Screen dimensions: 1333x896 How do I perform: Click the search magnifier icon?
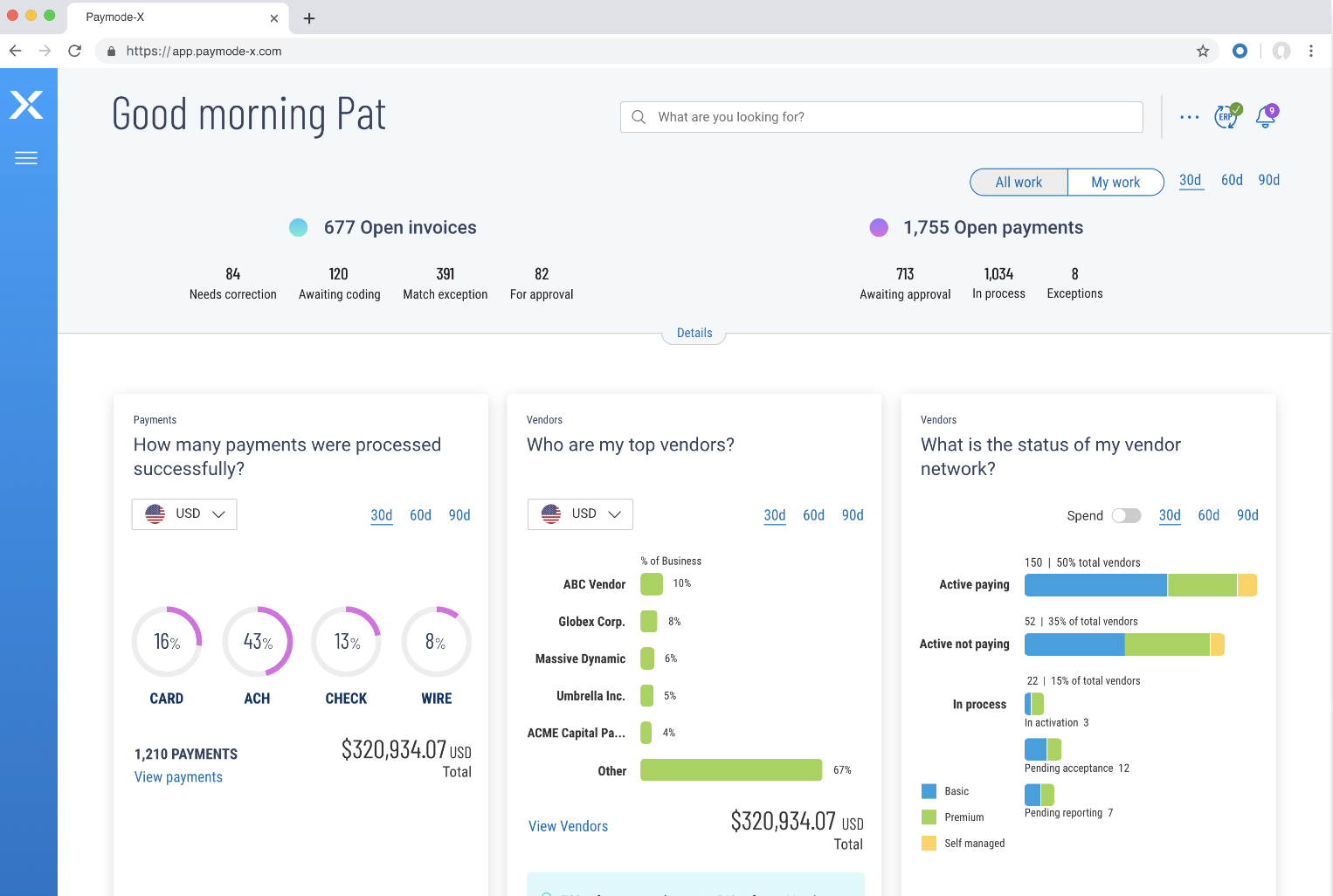pyautogui.click(x=639, y=117)
